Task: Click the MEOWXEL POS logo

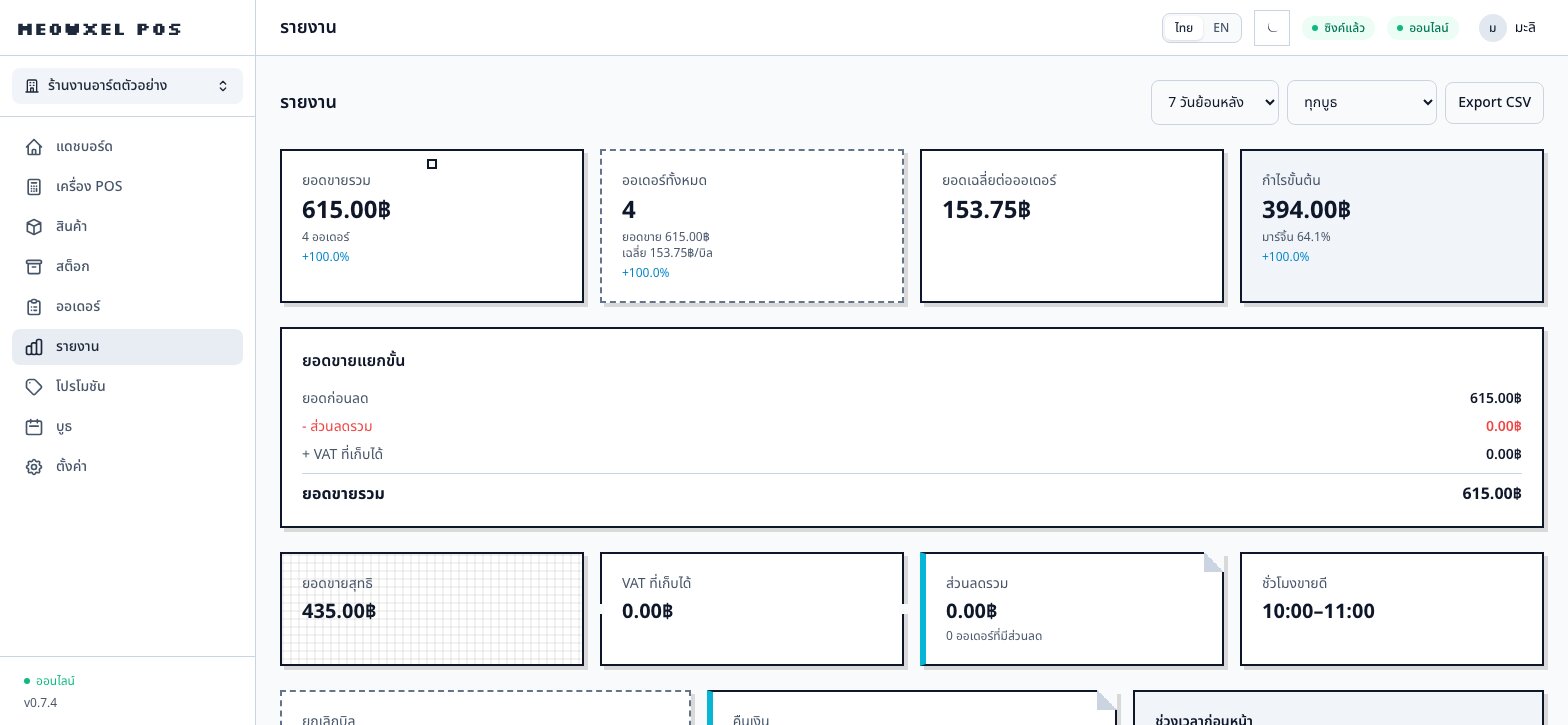Action: [x=99, y=29]
